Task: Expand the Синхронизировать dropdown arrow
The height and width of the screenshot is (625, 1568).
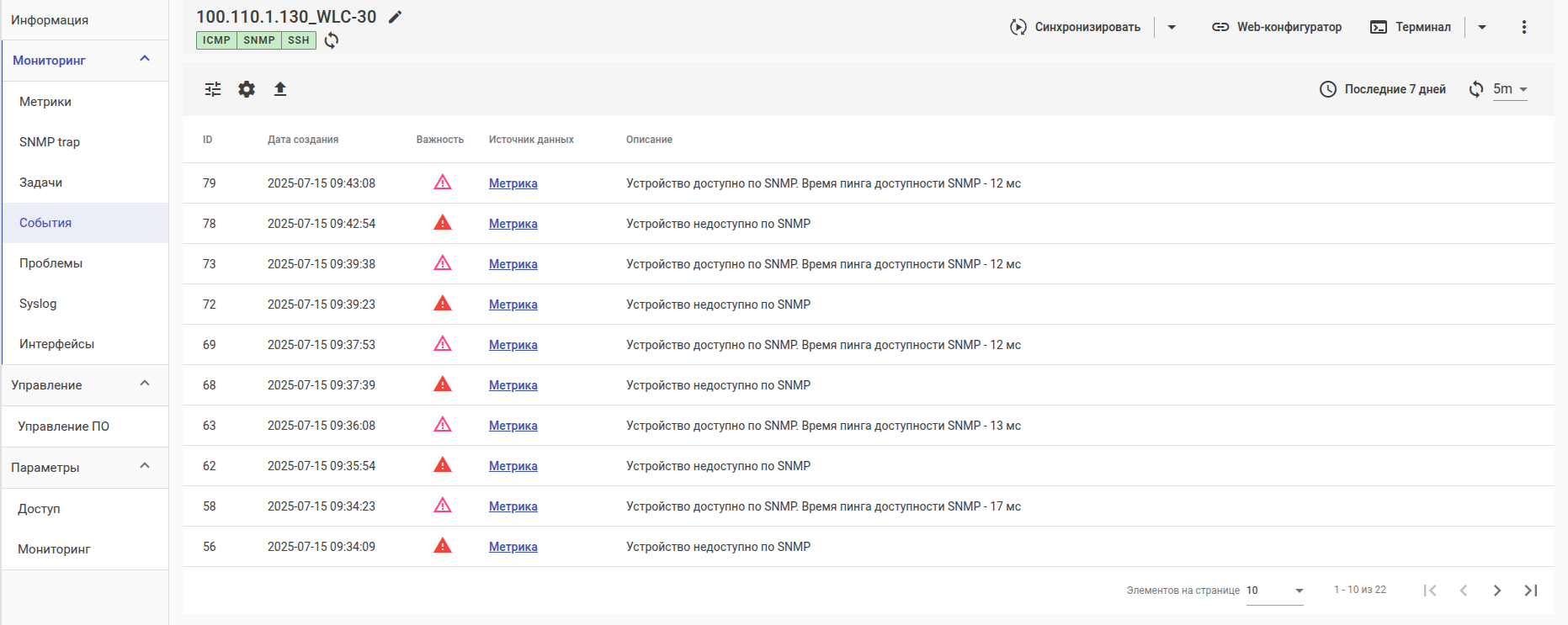Action: tap(1172, 27)
